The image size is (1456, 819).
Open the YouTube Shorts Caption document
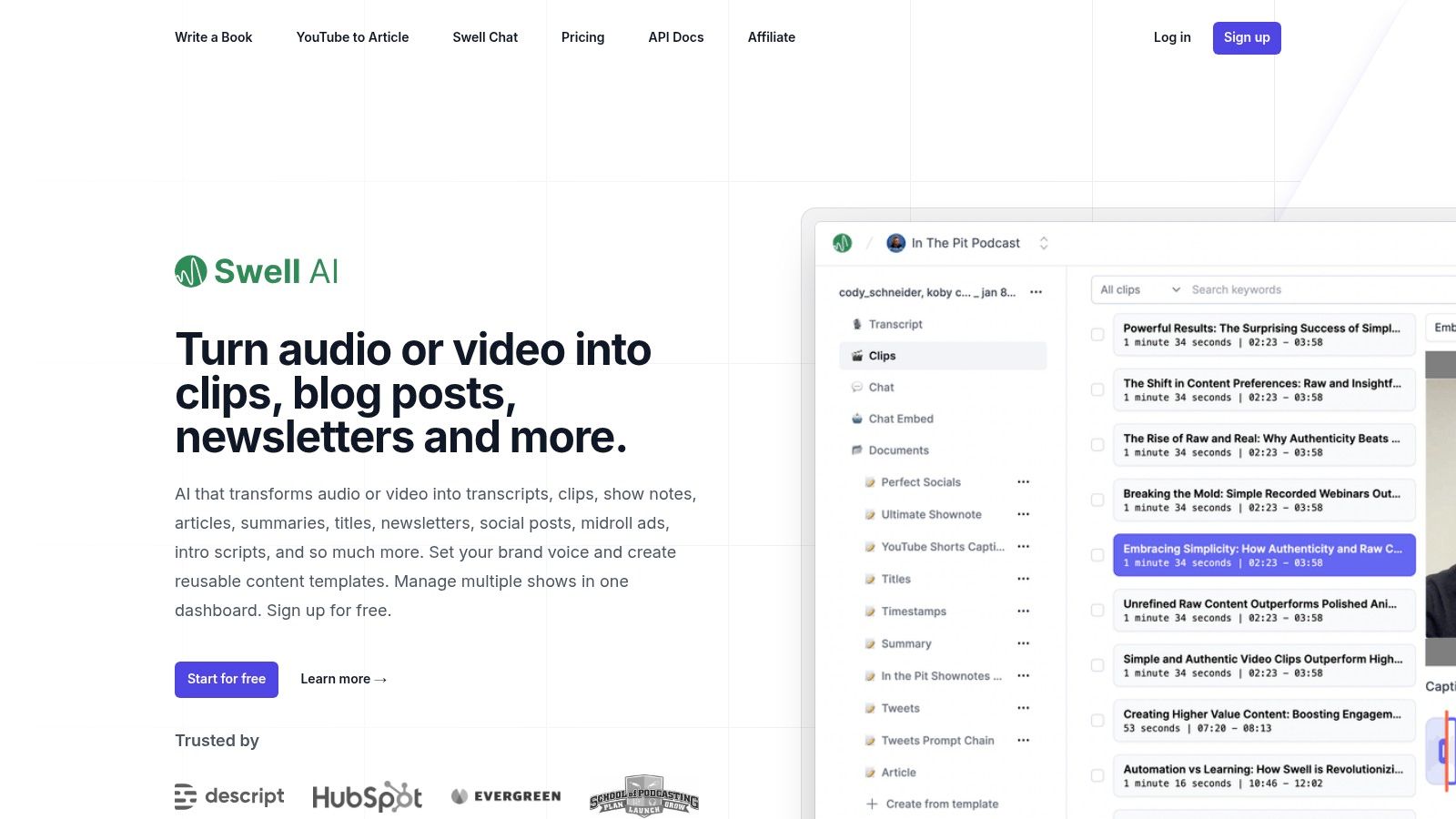(x=943, y=547)
